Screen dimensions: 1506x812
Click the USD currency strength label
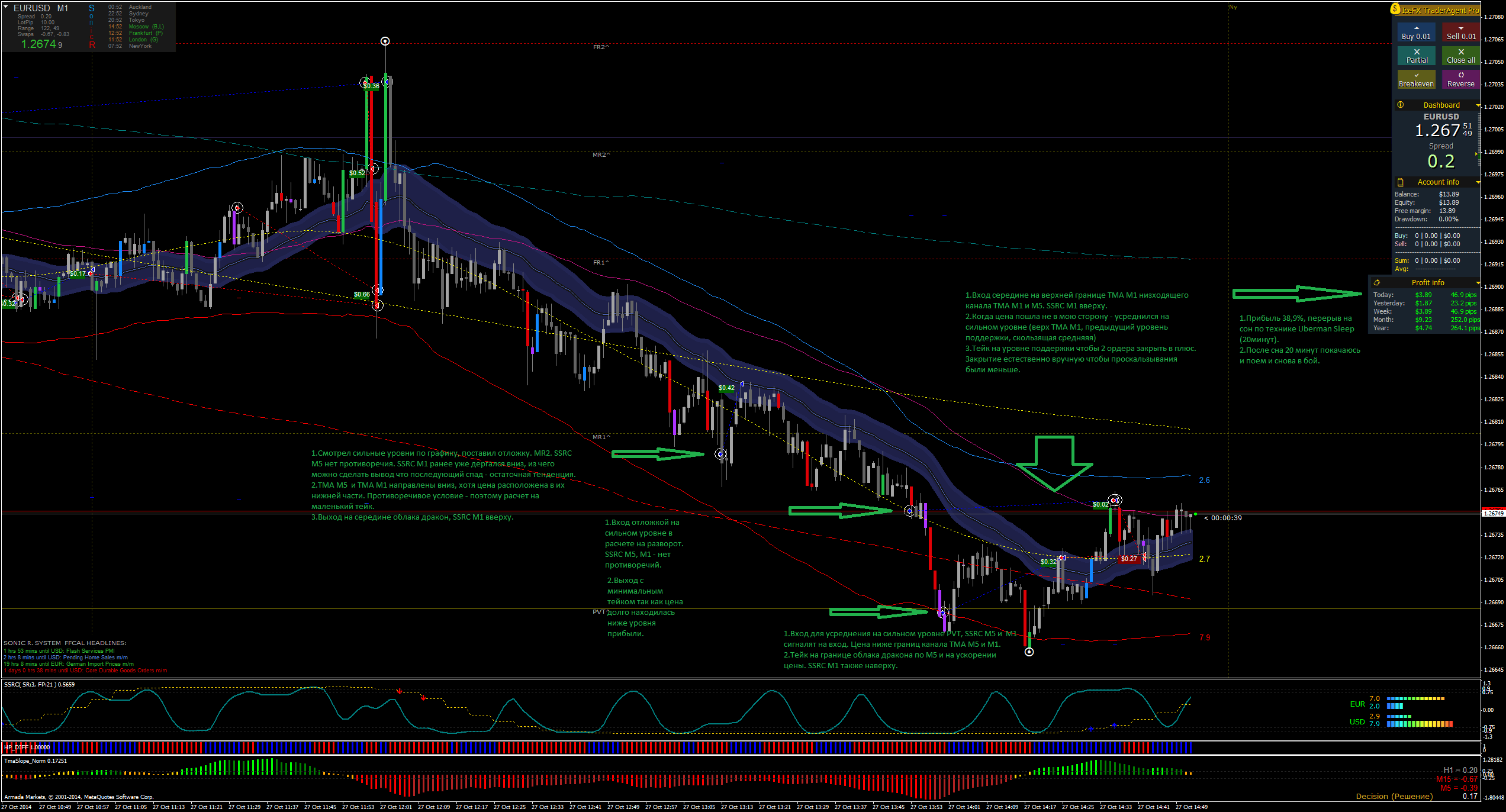(x=1357, y=721)
